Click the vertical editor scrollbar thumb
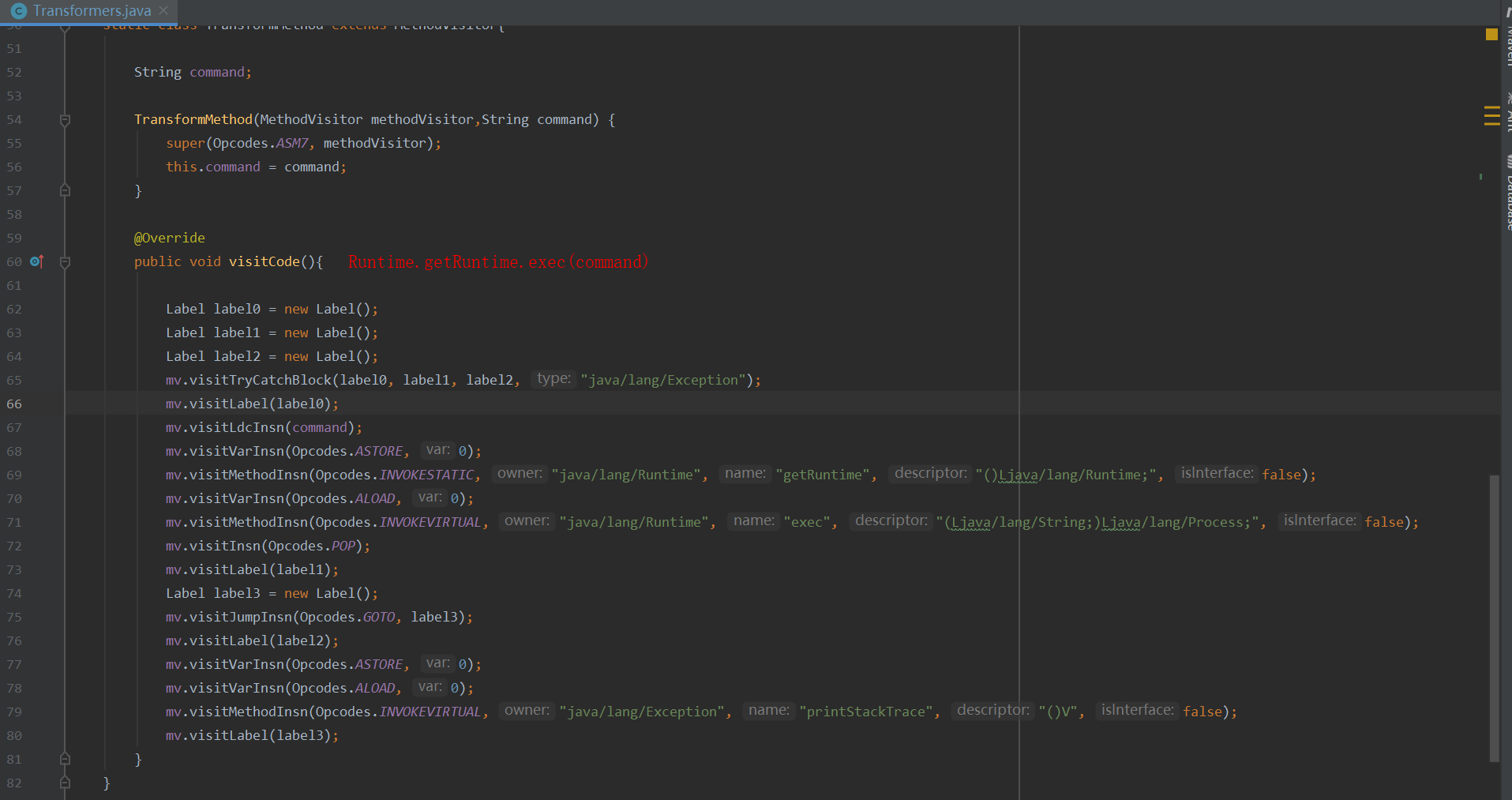Viewport: 1512px width, 800px height. pyautogui.click(x=1494, y=618)
